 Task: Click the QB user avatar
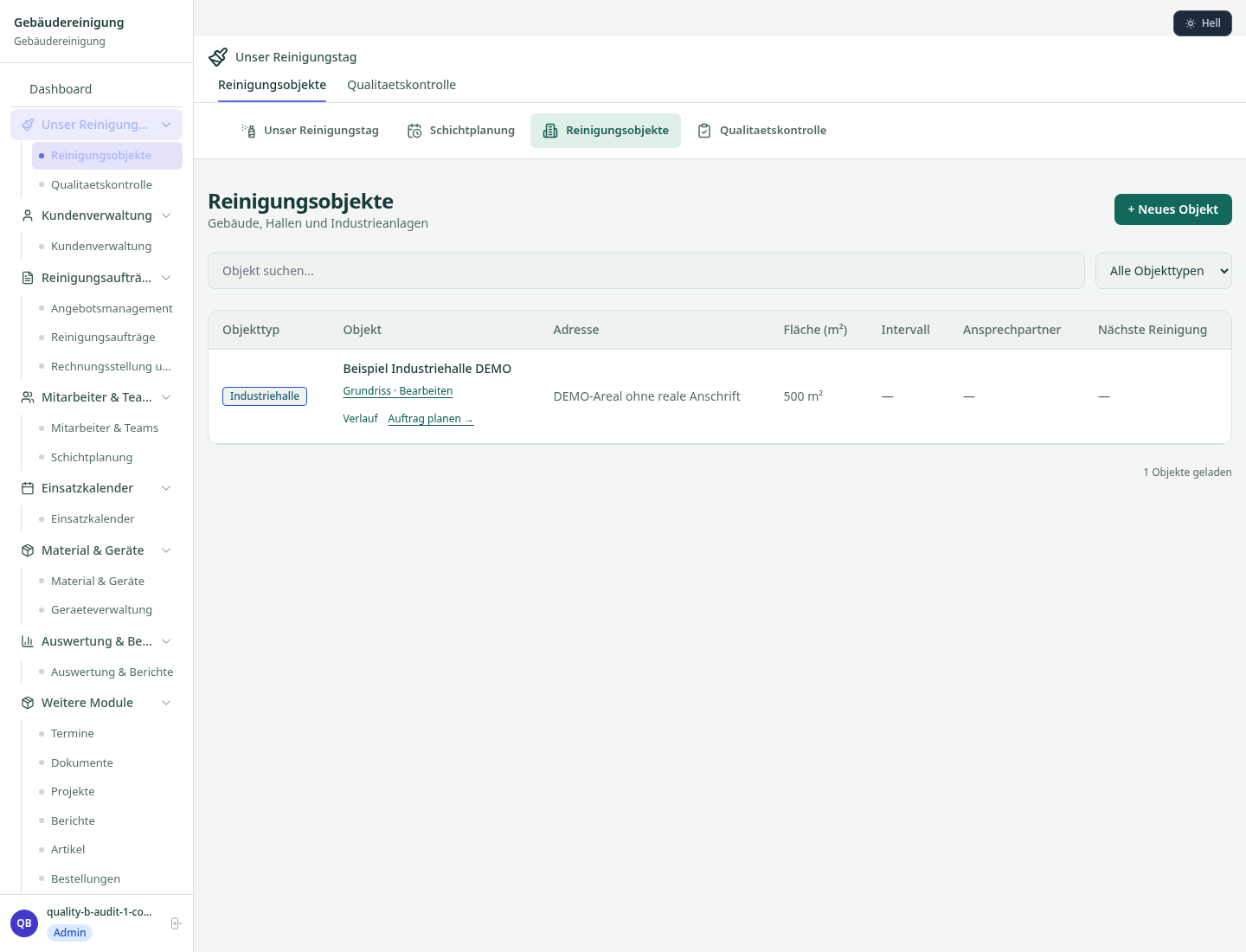coord(24,923)
